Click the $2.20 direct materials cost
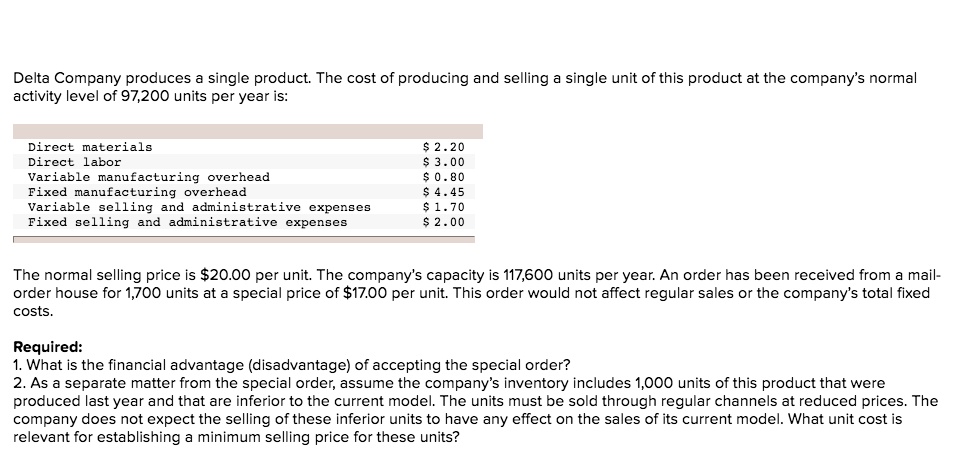This screenshot has height=467, width=963. tap(443, 147)
